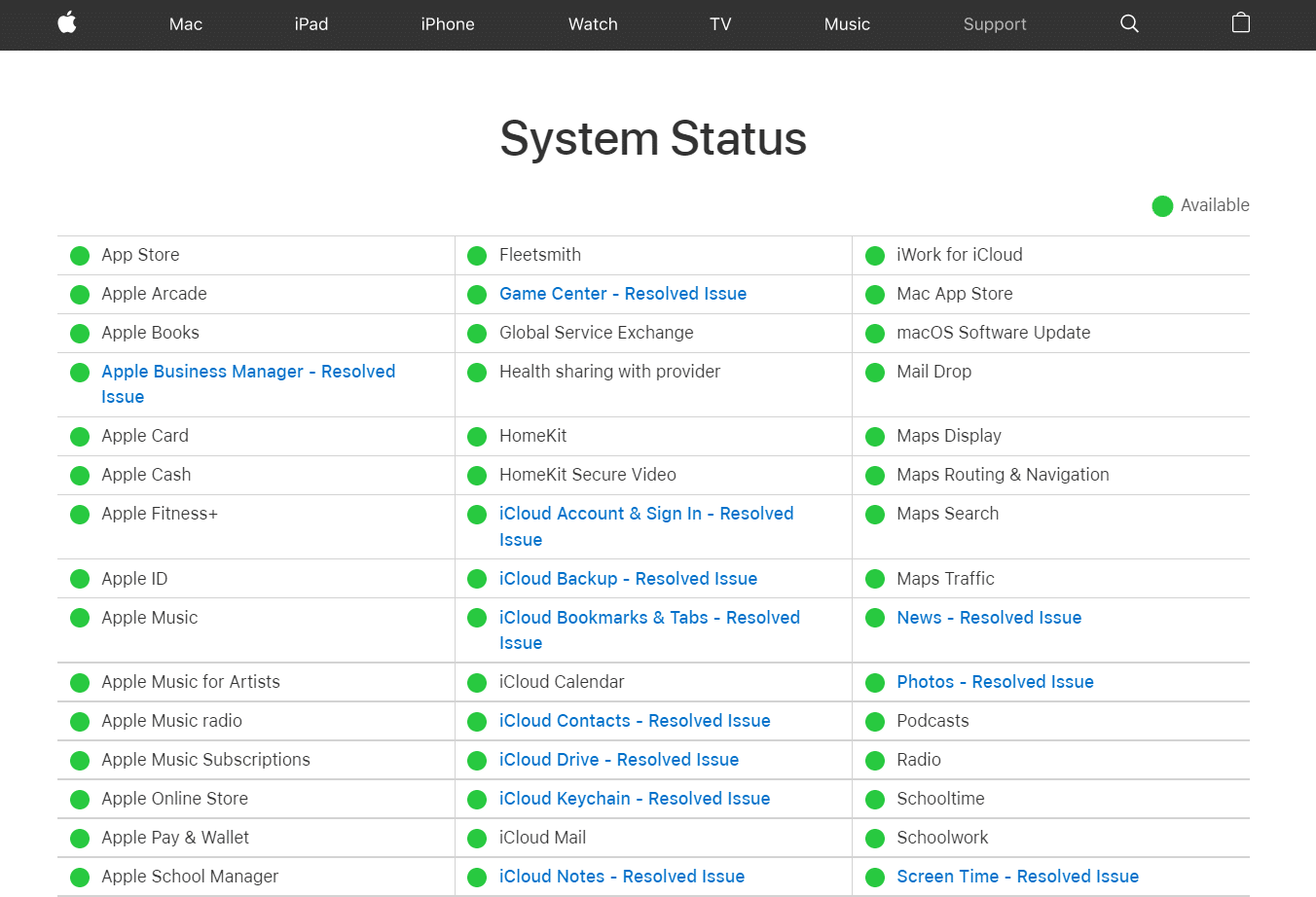The image size is (1316, 897).
Task: Click the Available legend green indicator
Action: (x=1162, y=205)
